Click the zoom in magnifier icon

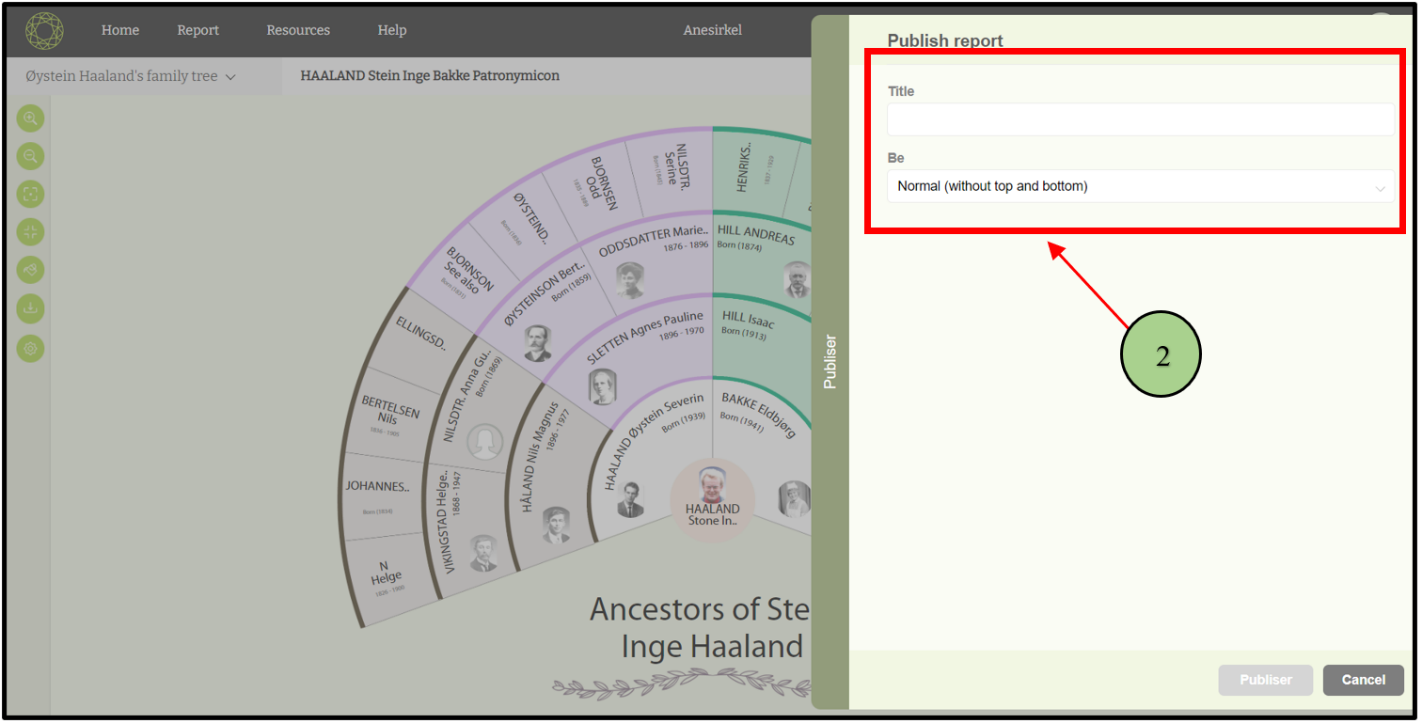[x=31, y=118]
